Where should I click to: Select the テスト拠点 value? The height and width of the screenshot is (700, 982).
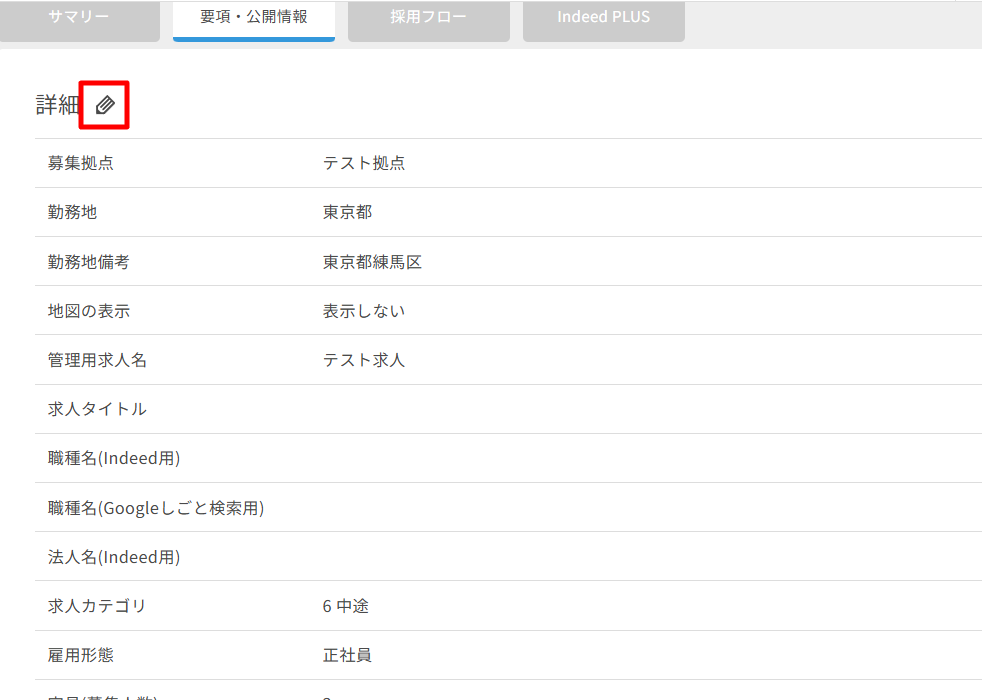364,163
